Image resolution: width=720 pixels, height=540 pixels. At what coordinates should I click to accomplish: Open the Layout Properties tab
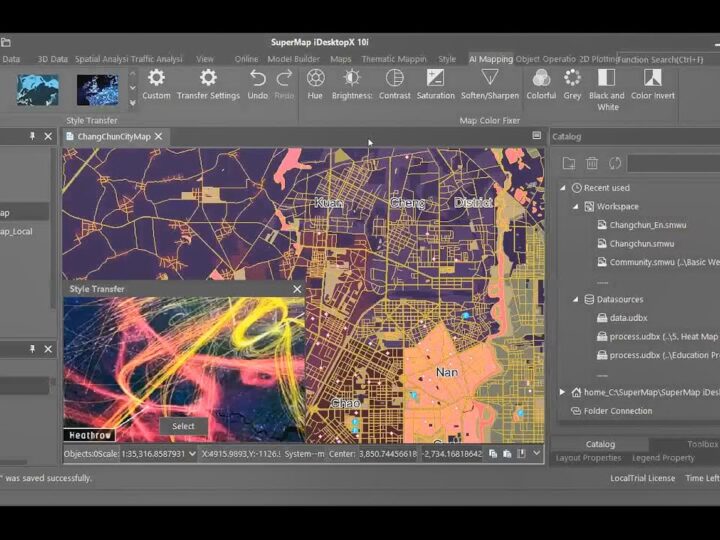pos(588,458)
